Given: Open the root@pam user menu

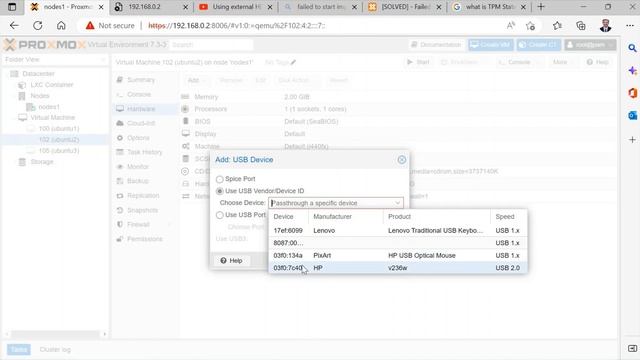Looking at the screenshot, I should pos(590,44).
